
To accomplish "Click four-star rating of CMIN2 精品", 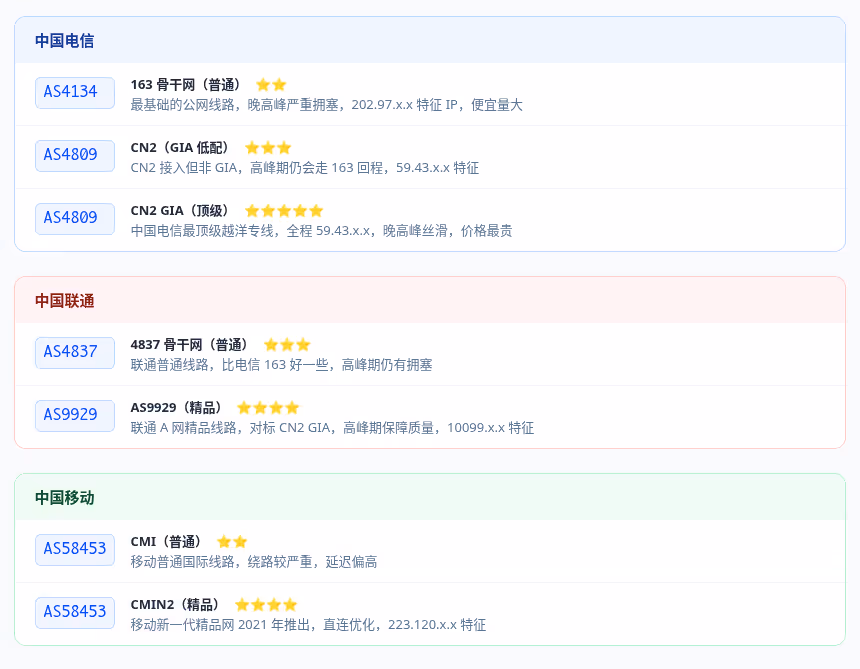I will click(266, 604).
